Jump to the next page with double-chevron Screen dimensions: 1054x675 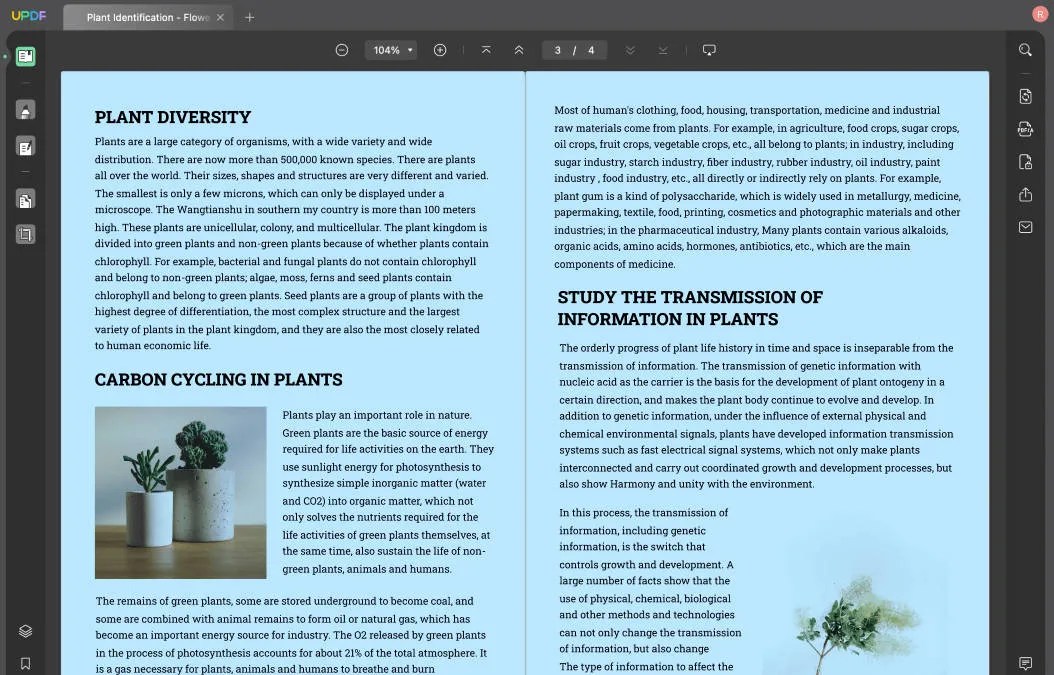coord(631,49)
